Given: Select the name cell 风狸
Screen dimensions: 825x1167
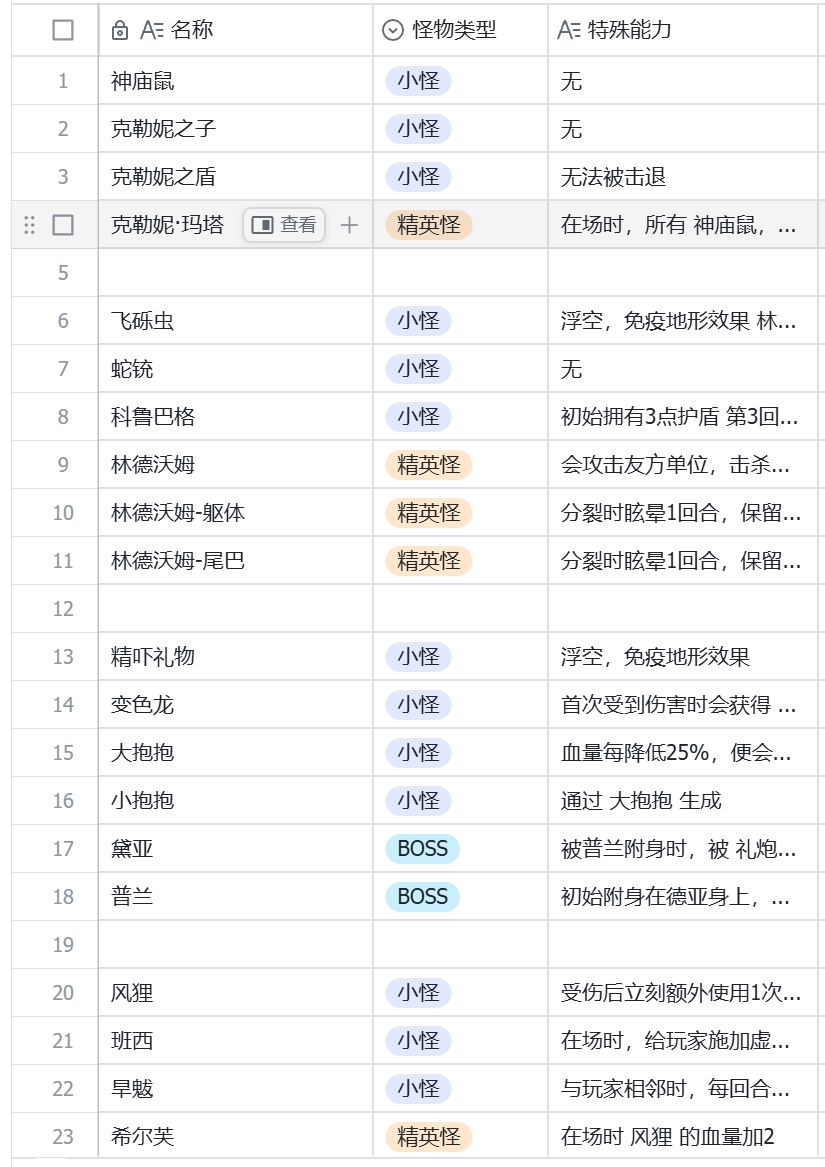Looking at the screenshot, I should coord(235,993).
